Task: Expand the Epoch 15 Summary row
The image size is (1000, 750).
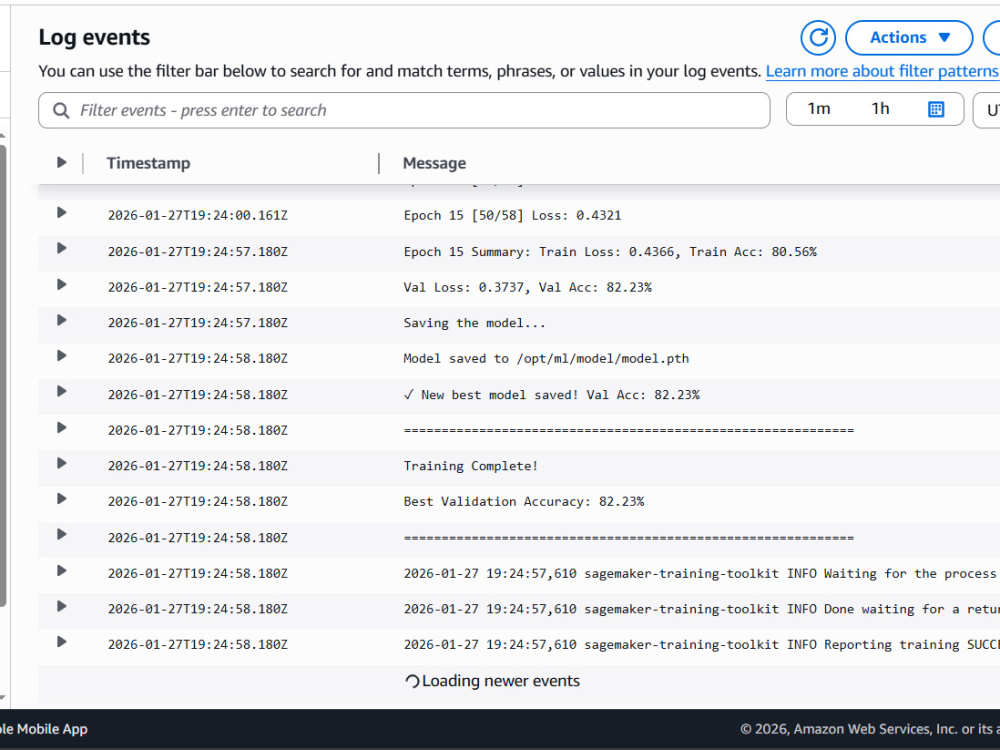Action: click(61, 248)
